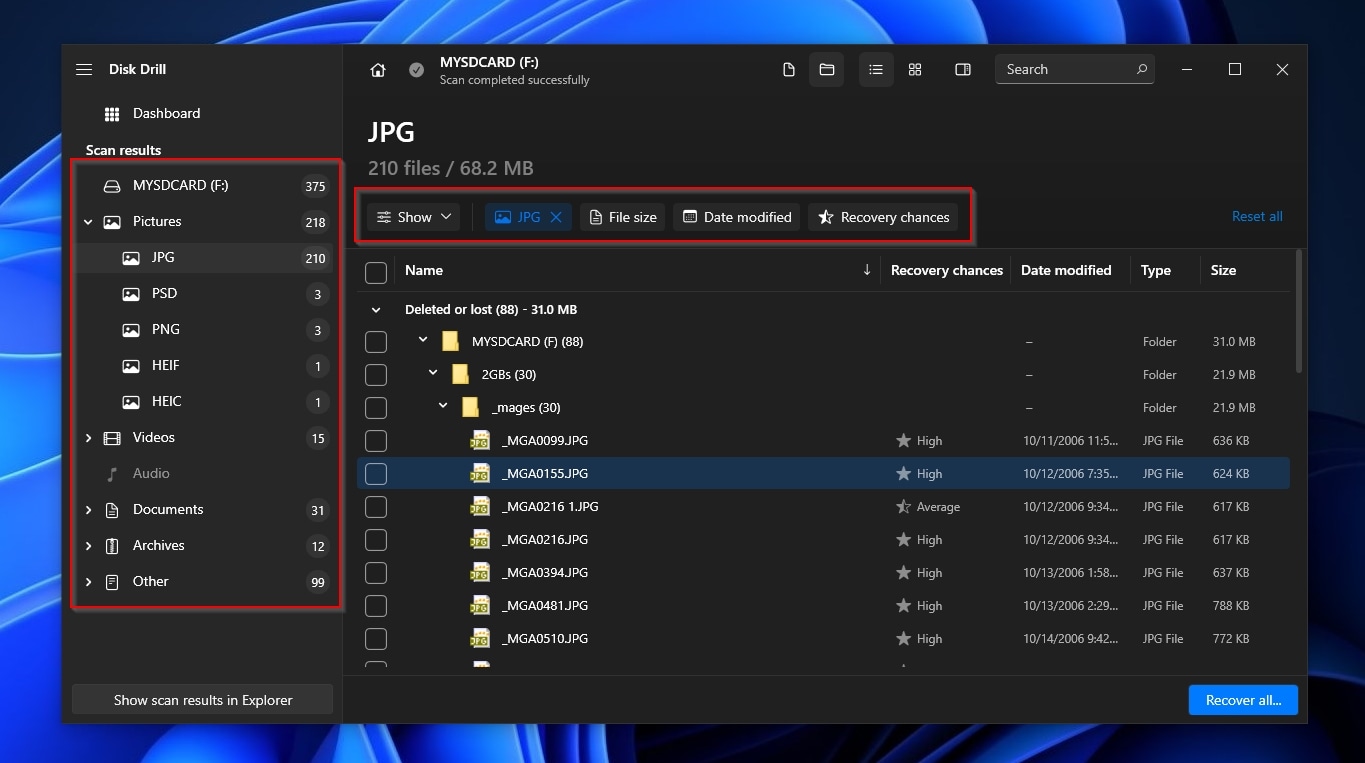Click the scan completed checkmark icon
This screenshot has width=1365, height=763.
click(x=417, y=70)
